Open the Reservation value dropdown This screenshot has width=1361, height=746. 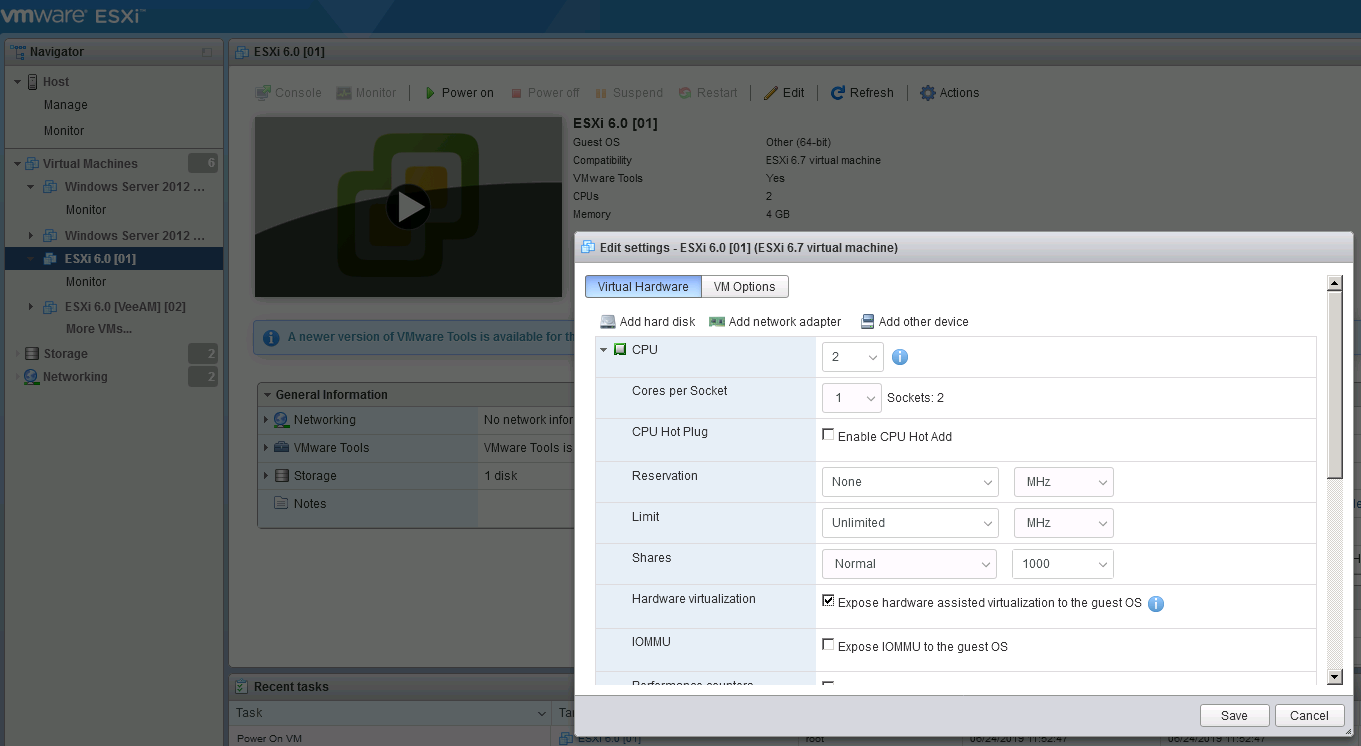point(910,482)
